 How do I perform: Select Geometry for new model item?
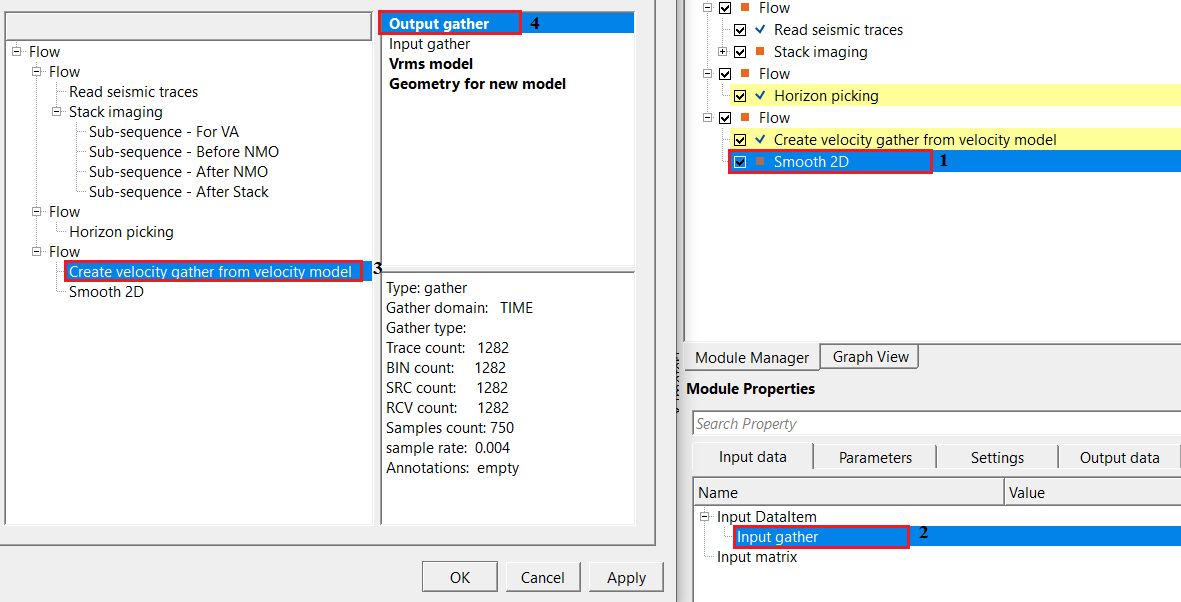pos(478,84)
